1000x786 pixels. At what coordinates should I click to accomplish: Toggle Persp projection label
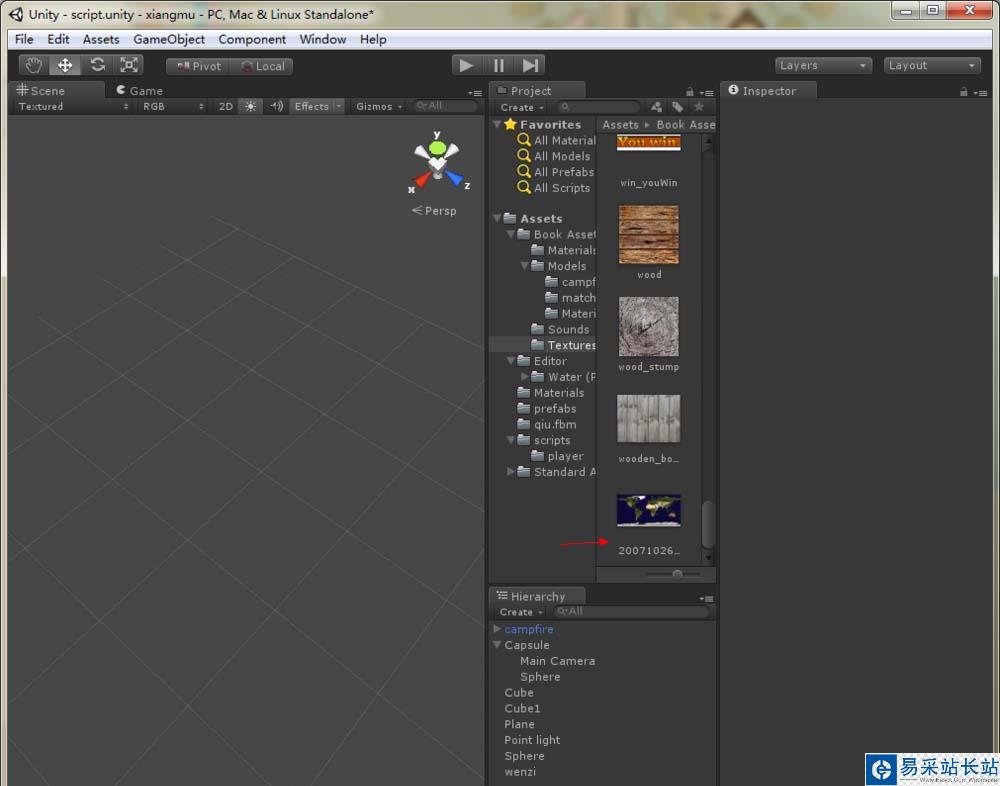click(x=434, y=211)
